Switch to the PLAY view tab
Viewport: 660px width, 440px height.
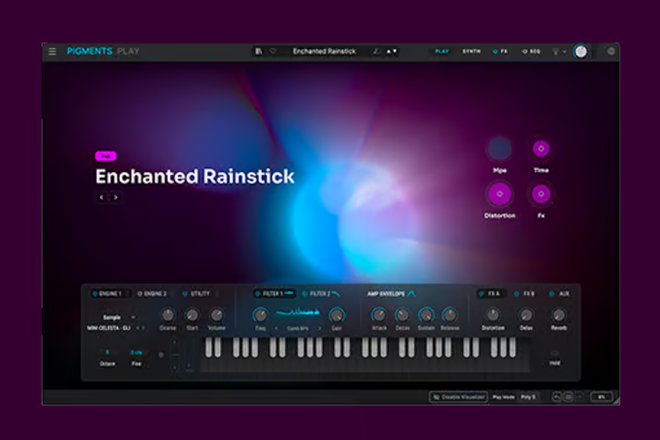tap(442, 51)
